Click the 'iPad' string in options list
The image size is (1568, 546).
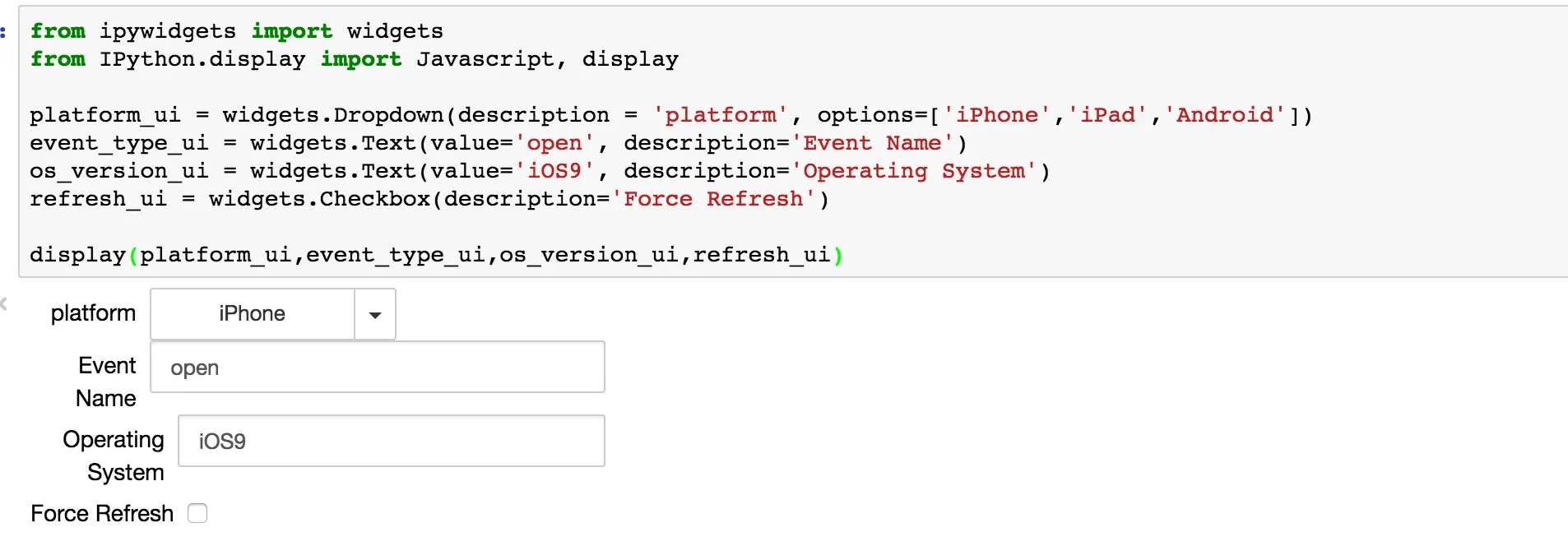click(1107, 115)
